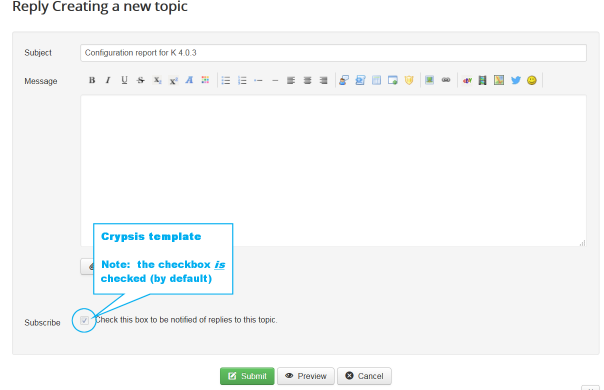604x390 pixels.
Task: Open the smiley emoticons picker
Action: (532, 80)
